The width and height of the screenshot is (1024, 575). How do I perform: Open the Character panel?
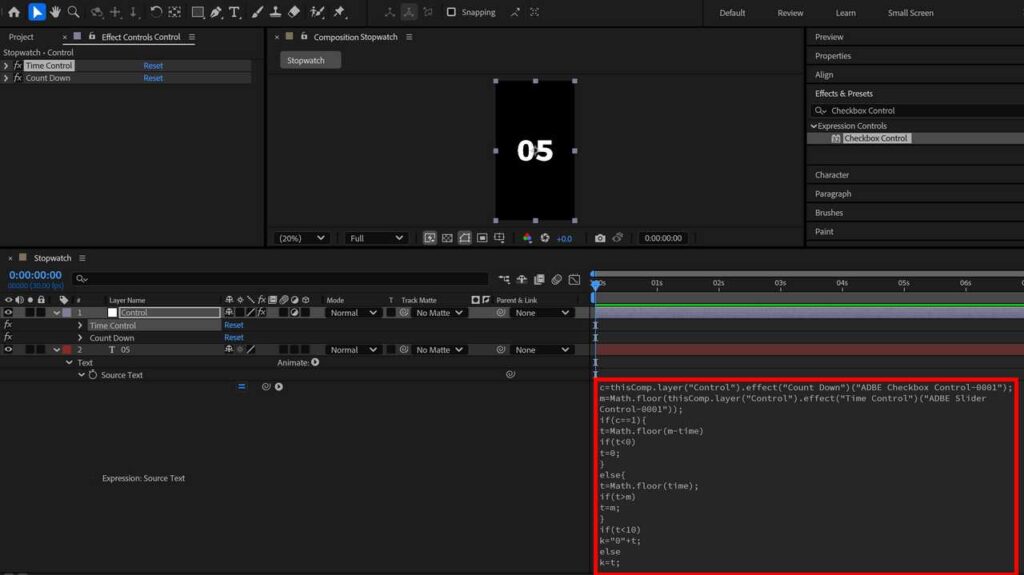pyautogui.click(x=832, y=174)
